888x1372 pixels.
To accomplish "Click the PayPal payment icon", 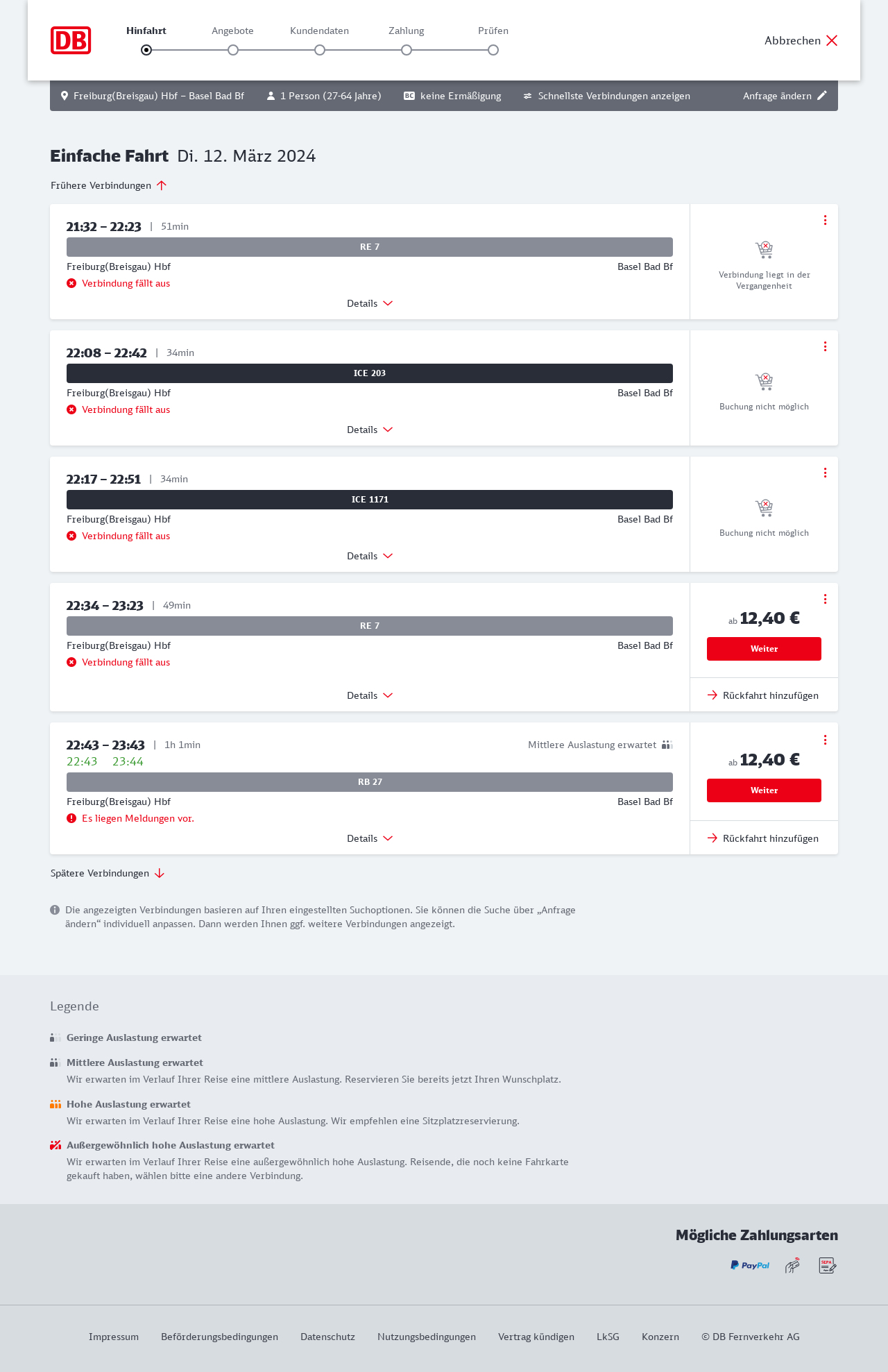I will click(750, 1265).
